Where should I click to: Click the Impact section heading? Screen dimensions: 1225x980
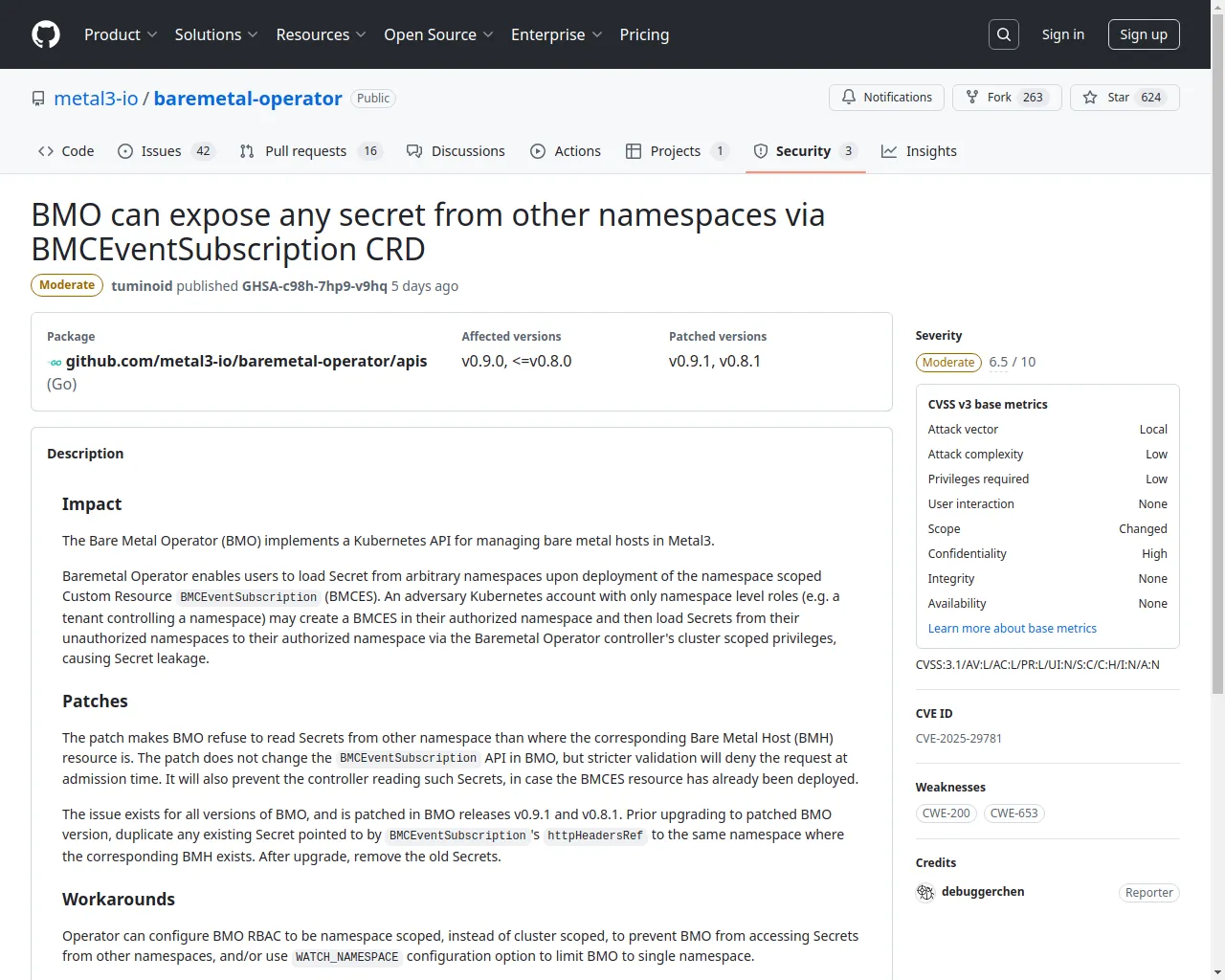(x=92, y=504)
